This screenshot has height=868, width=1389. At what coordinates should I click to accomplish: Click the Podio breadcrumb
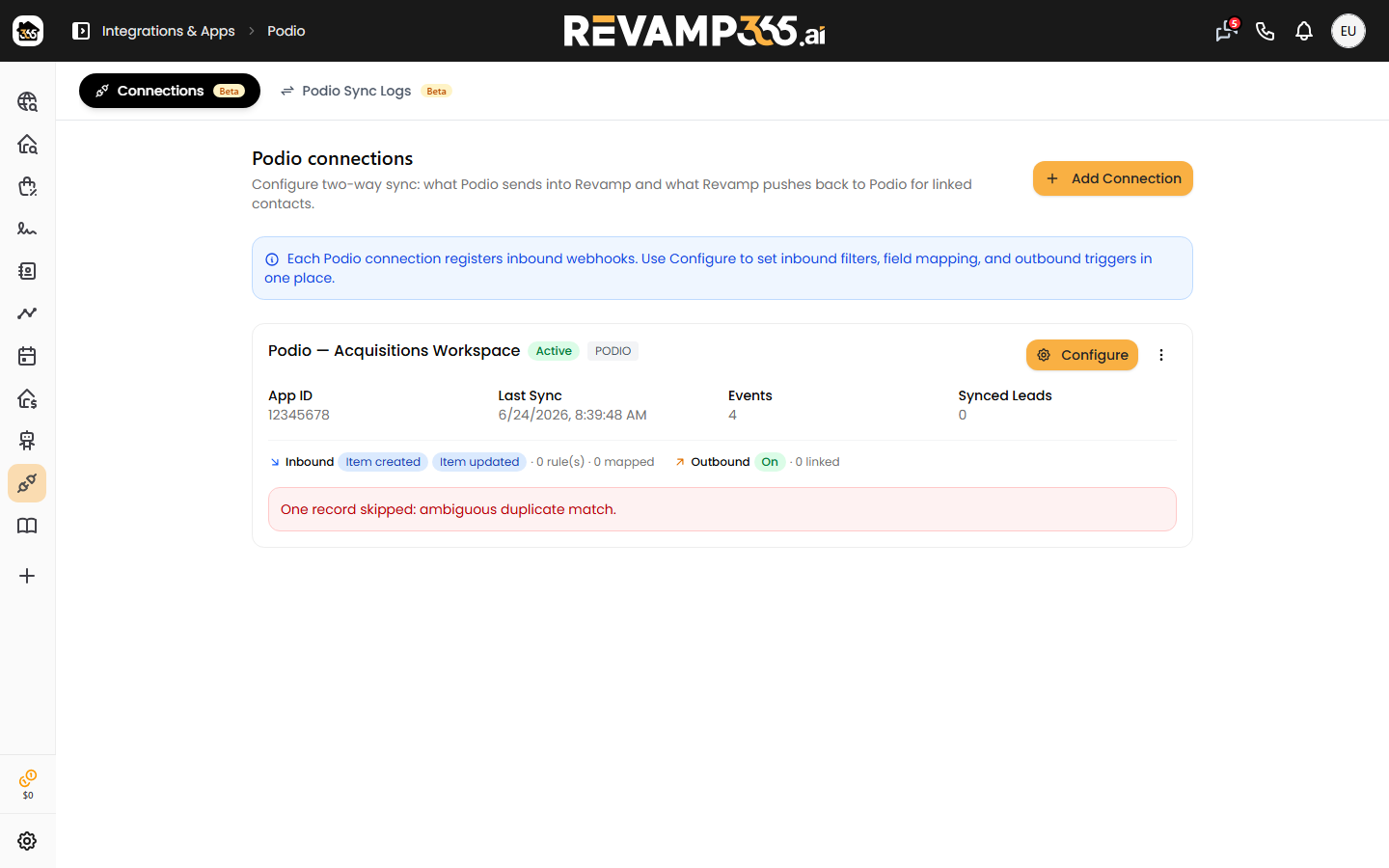pyautogui.click(x=286, y=31)
